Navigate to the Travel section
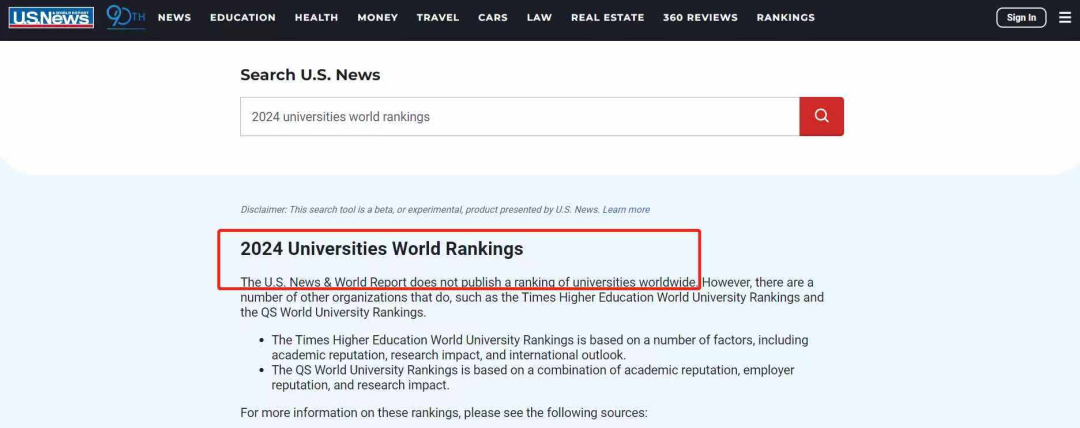Viewport: 1080px width, 428px height. coord(438,18)
